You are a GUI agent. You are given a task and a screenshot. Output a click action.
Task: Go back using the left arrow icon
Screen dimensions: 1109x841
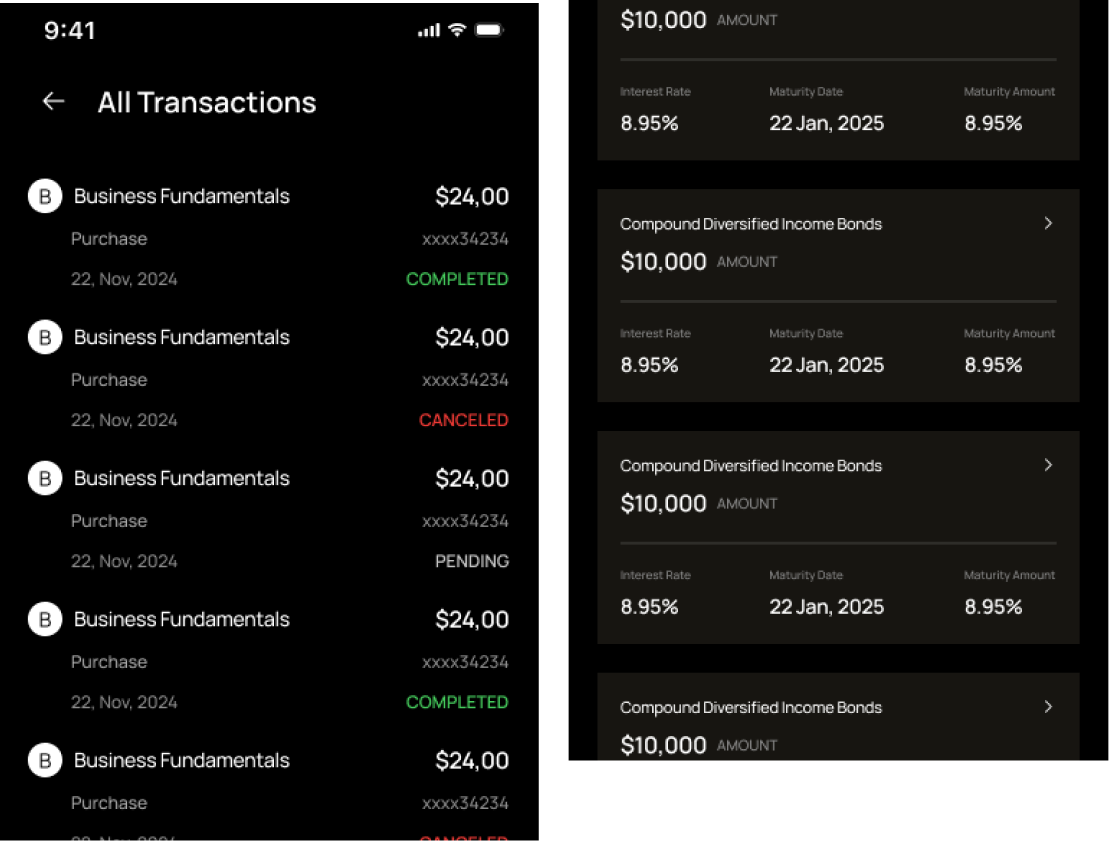click(54, 102)
